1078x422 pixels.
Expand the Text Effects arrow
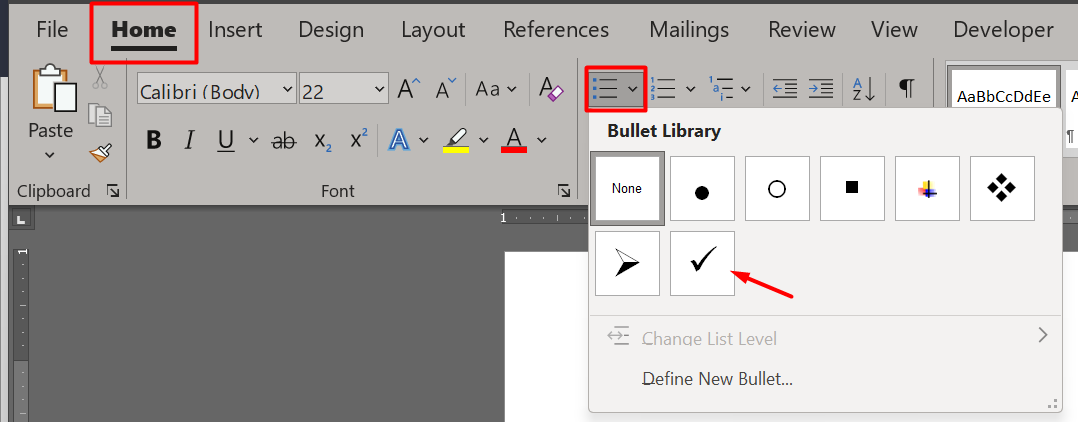(x=424, y=140)
